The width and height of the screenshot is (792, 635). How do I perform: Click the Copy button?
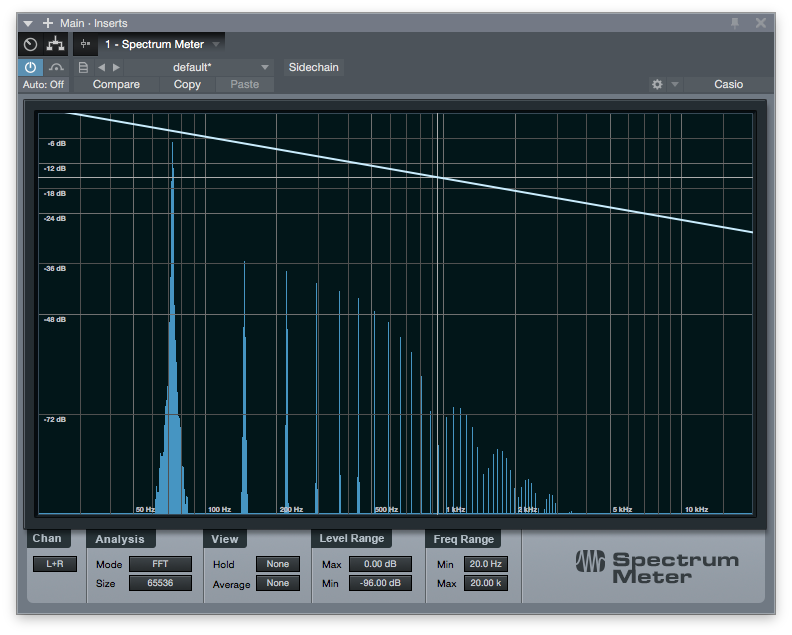coord(187,85)
